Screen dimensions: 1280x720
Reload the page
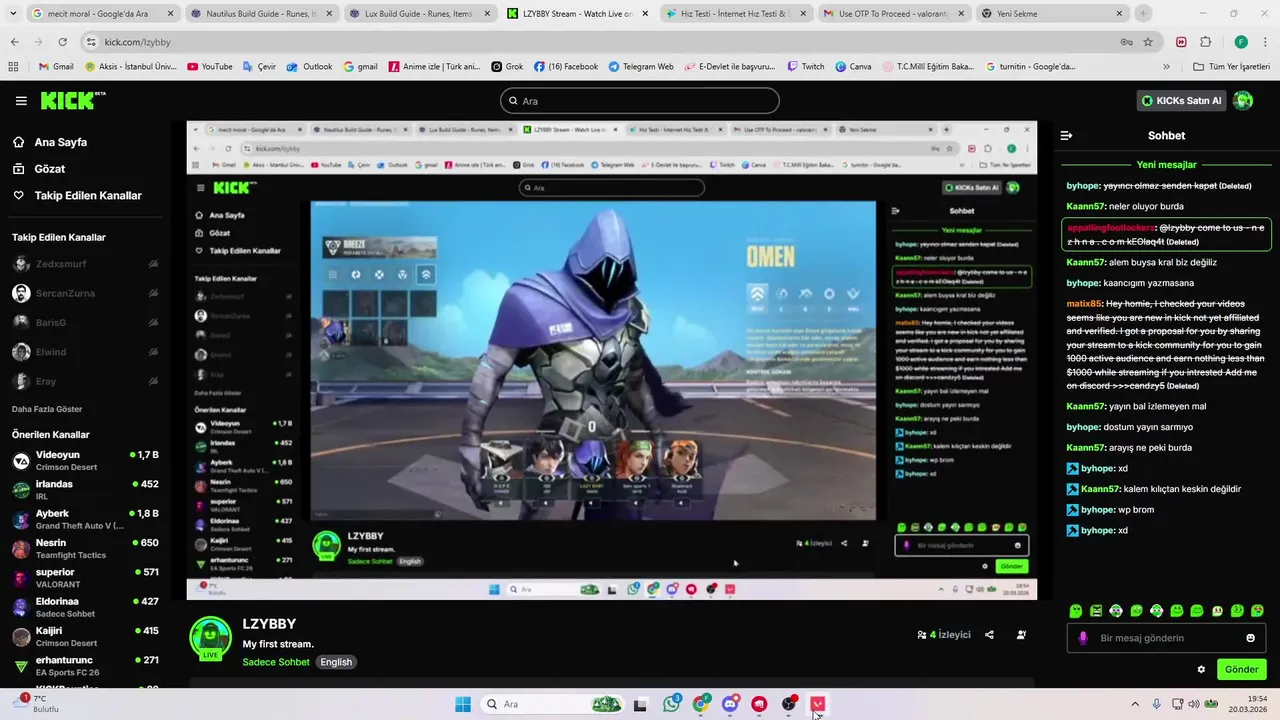click(x=62, y=42)
